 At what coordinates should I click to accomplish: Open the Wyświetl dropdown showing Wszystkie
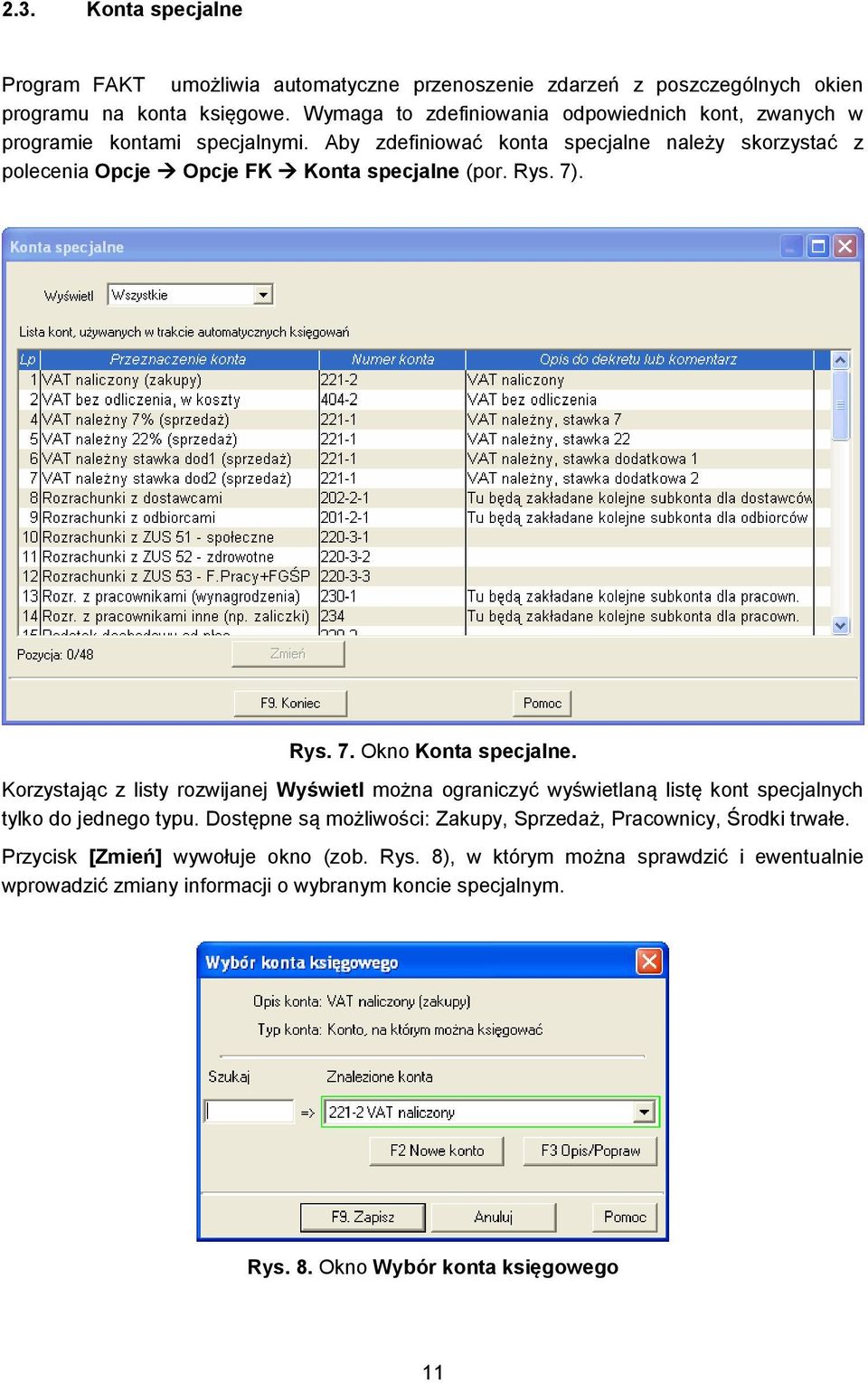[190, 295]
